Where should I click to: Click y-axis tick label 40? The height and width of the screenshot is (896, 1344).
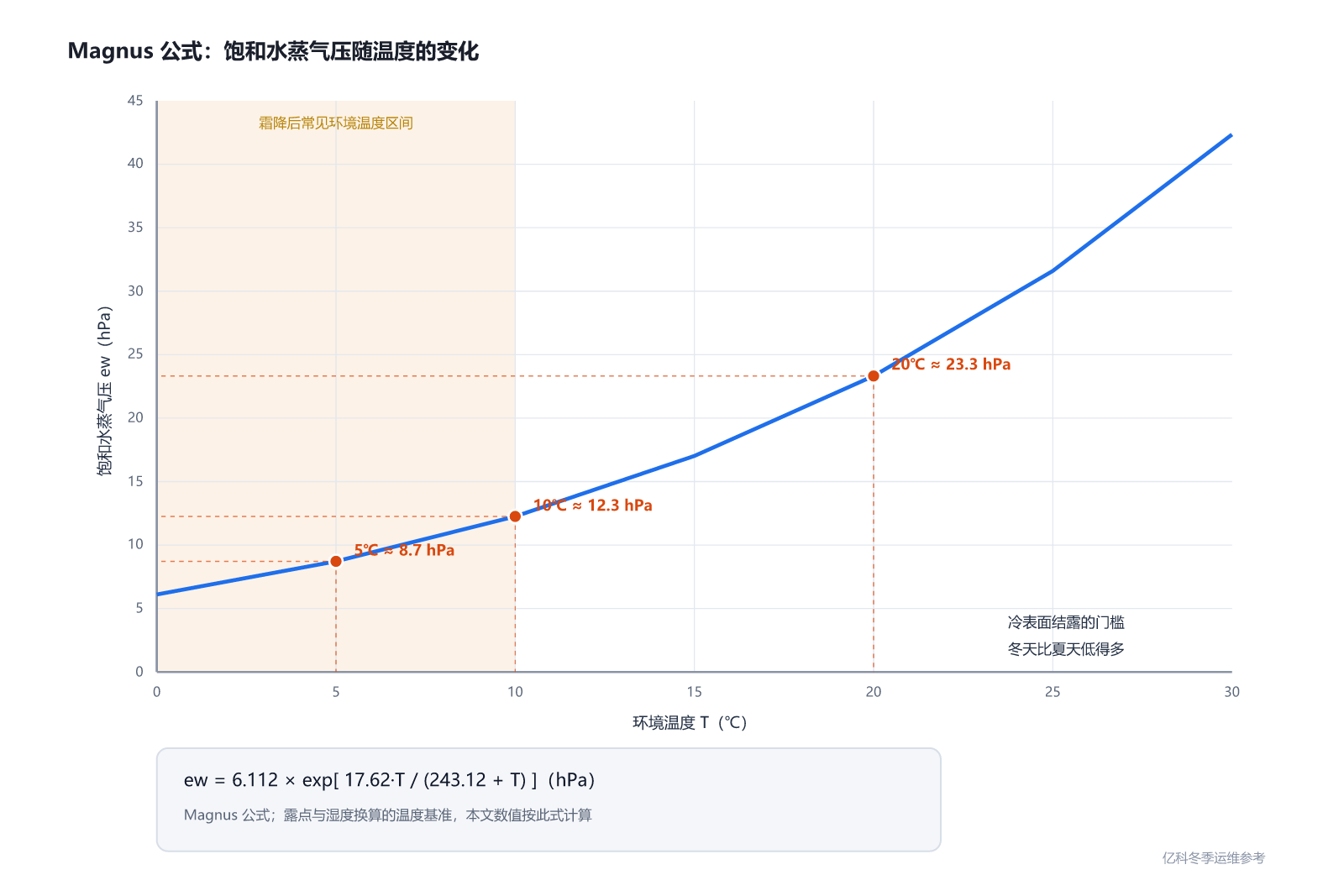point(135,164)
